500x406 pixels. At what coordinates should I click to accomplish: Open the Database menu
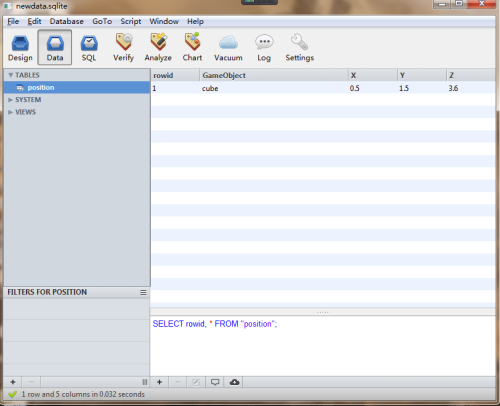click(67, 21)
